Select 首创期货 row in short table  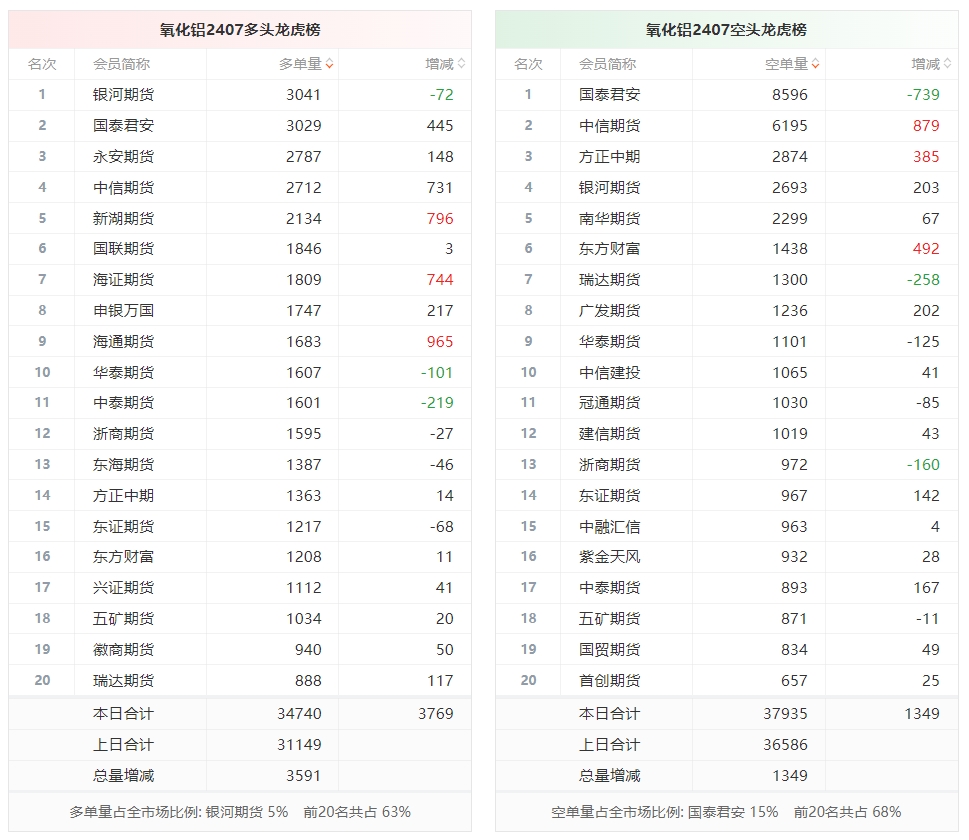(726, 681)
